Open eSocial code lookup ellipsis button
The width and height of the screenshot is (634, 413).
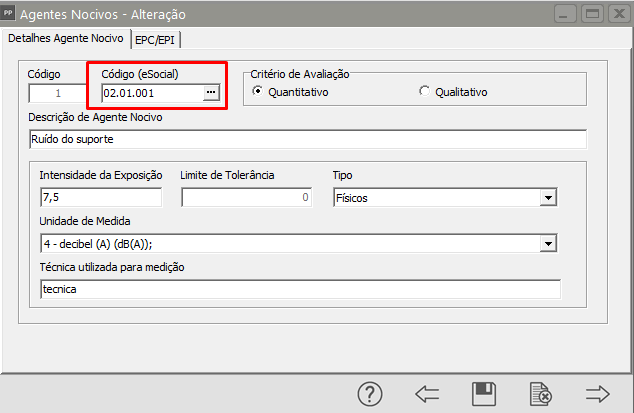point(210,93)
